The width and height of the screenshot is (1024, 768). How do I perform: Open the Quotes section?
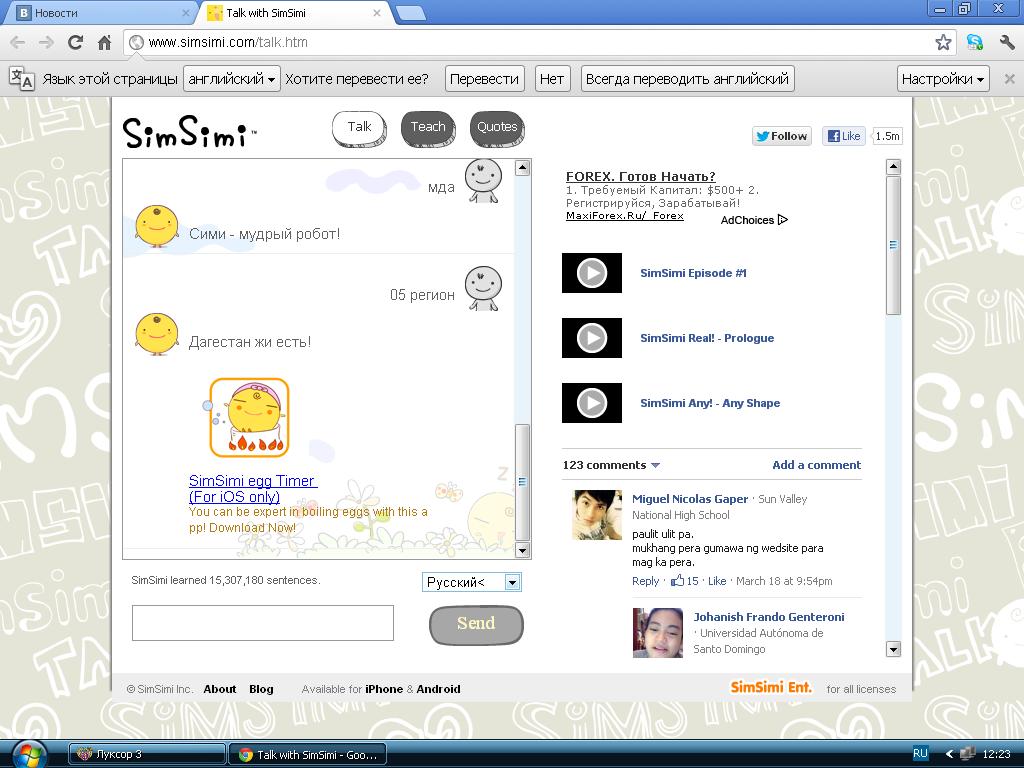[x=497, y=129]
